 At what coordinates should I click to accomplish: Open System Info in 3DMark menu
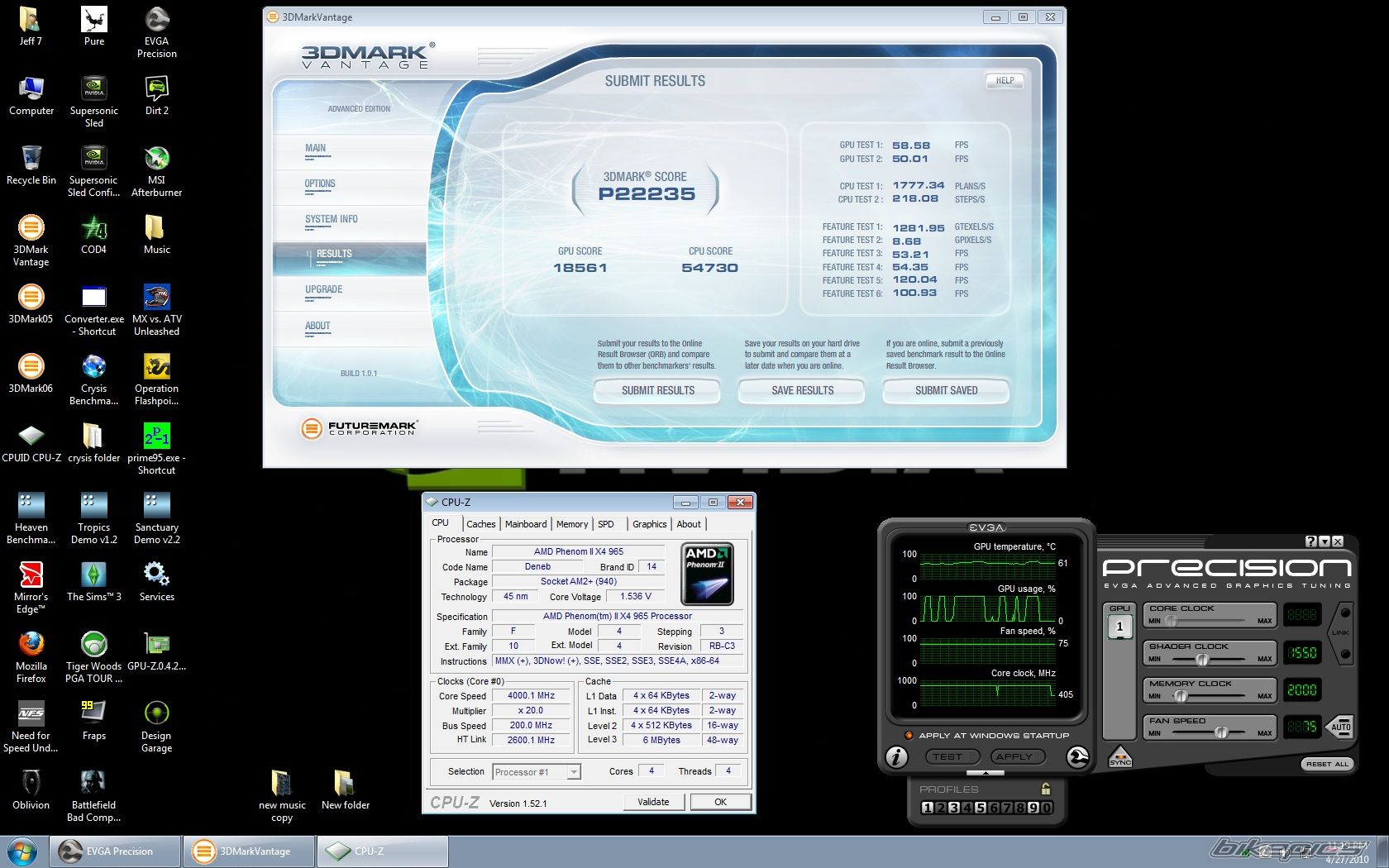(x=331, y=220)
